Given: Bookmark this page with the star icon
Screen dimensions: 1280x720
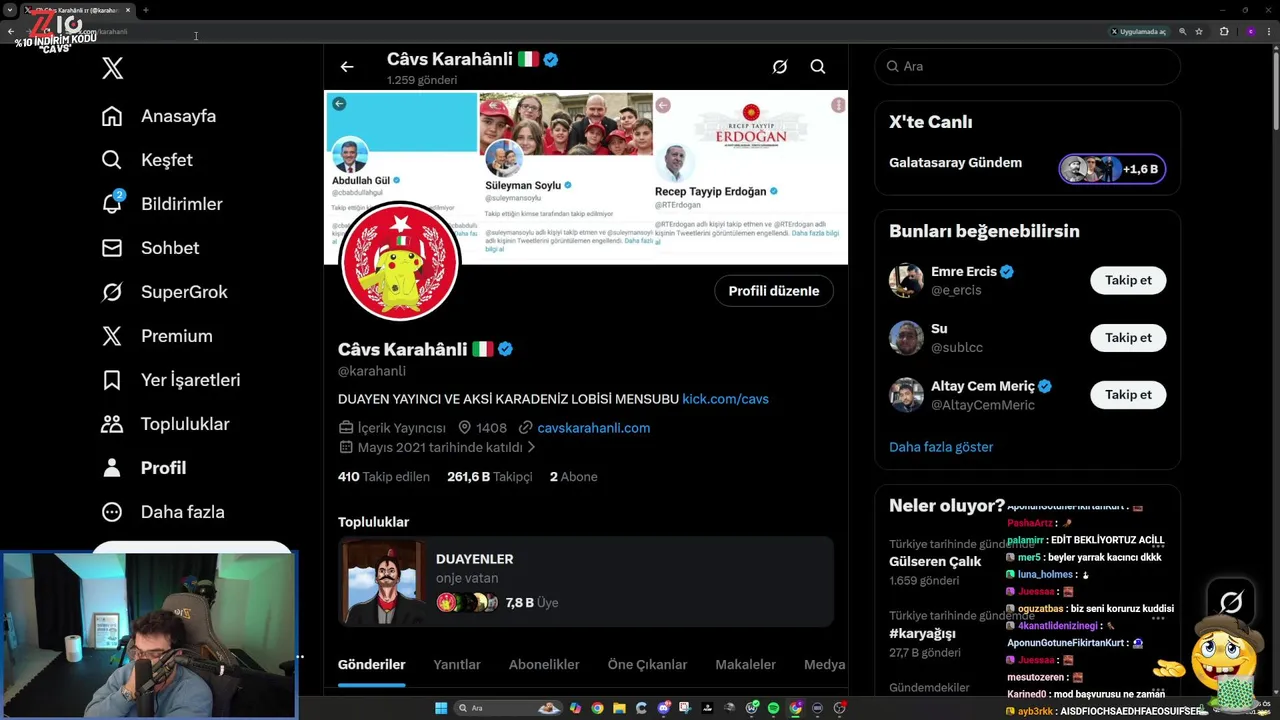Looking at the screenshot, I should click(x=1199, y=32).
